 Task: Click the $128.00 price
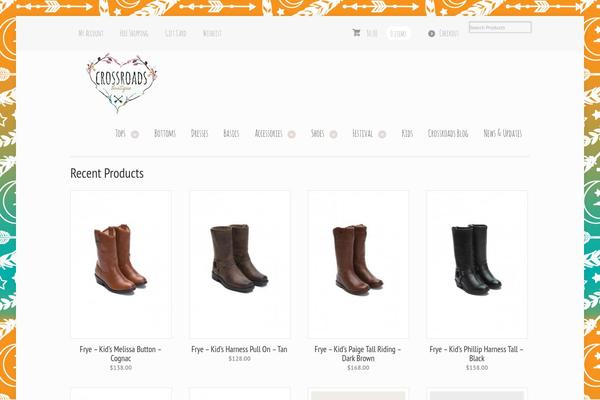240,359
